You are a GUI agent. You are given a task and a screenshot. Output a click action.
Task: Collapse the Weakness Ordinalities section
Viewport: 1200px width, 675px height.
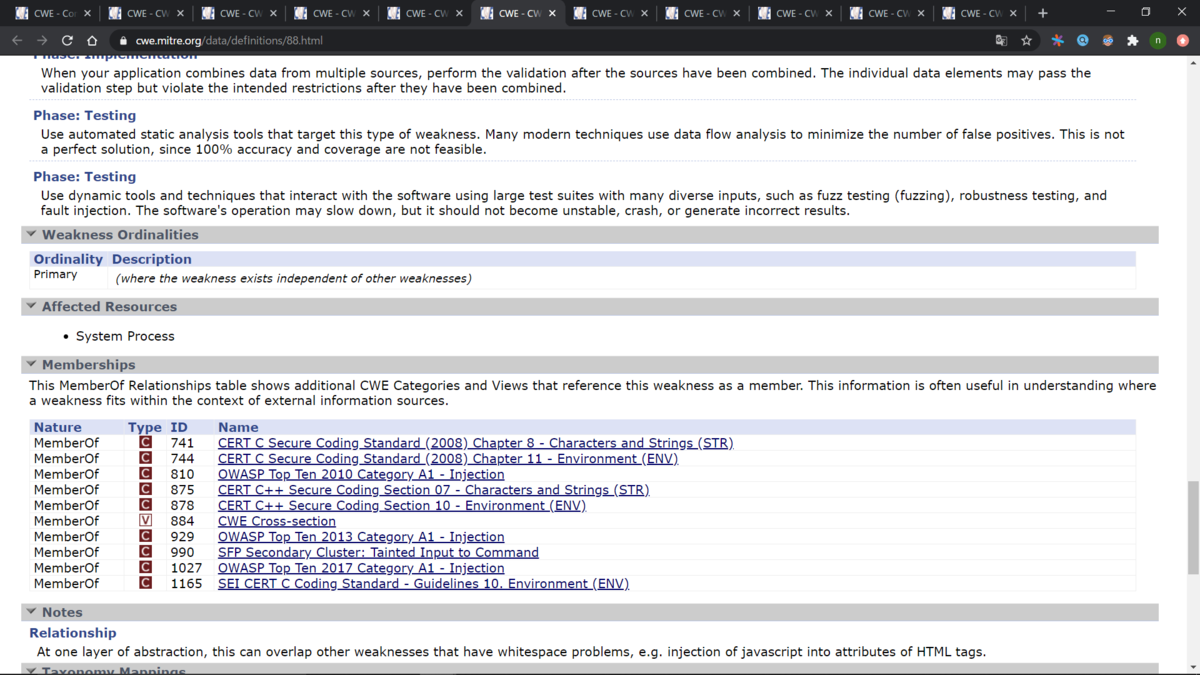(x=31, y=235)
